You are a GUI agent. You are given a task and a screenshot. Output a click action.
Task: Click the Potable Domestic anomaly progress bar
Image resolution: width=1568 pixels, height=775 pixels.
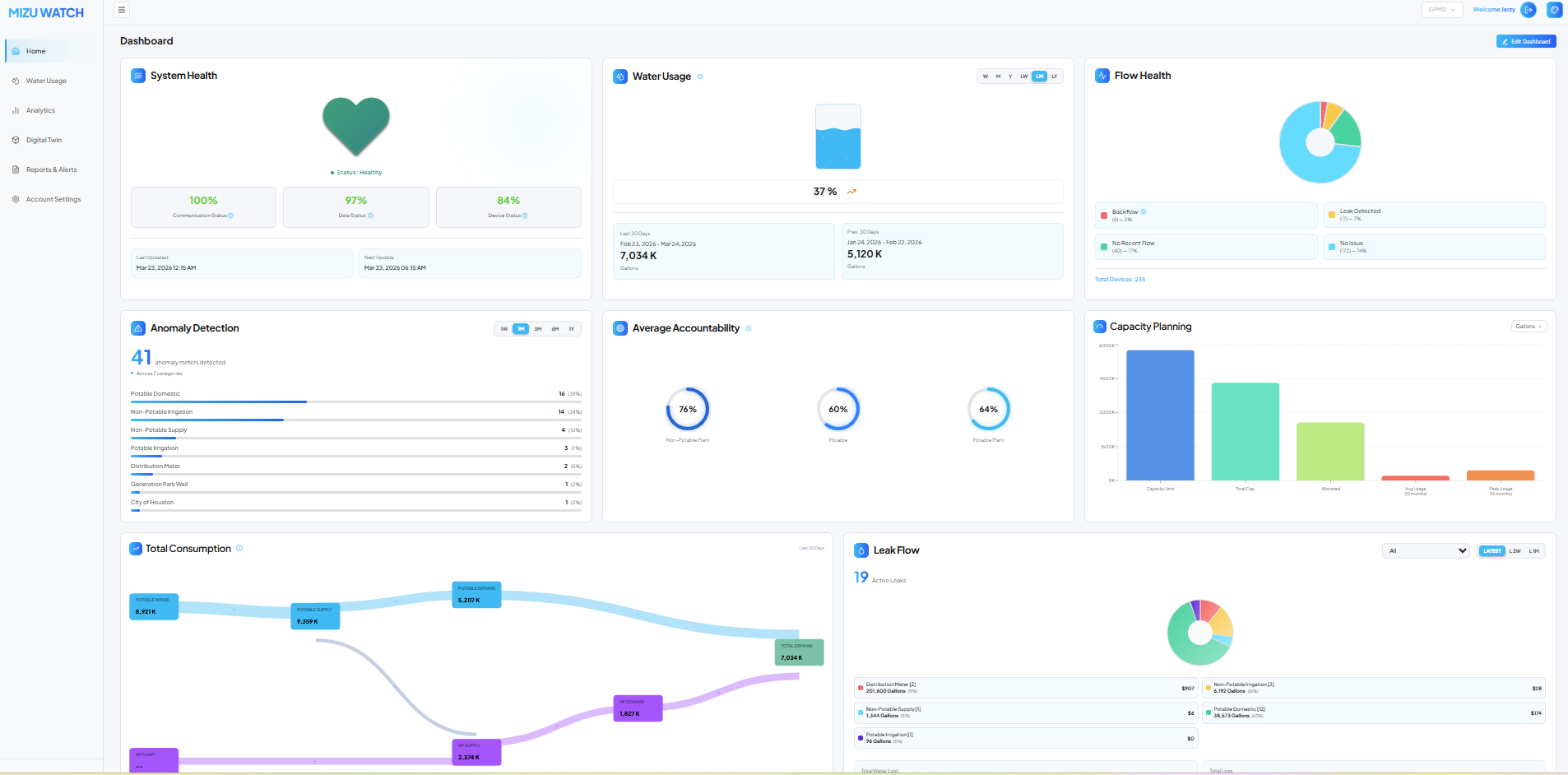356,401
